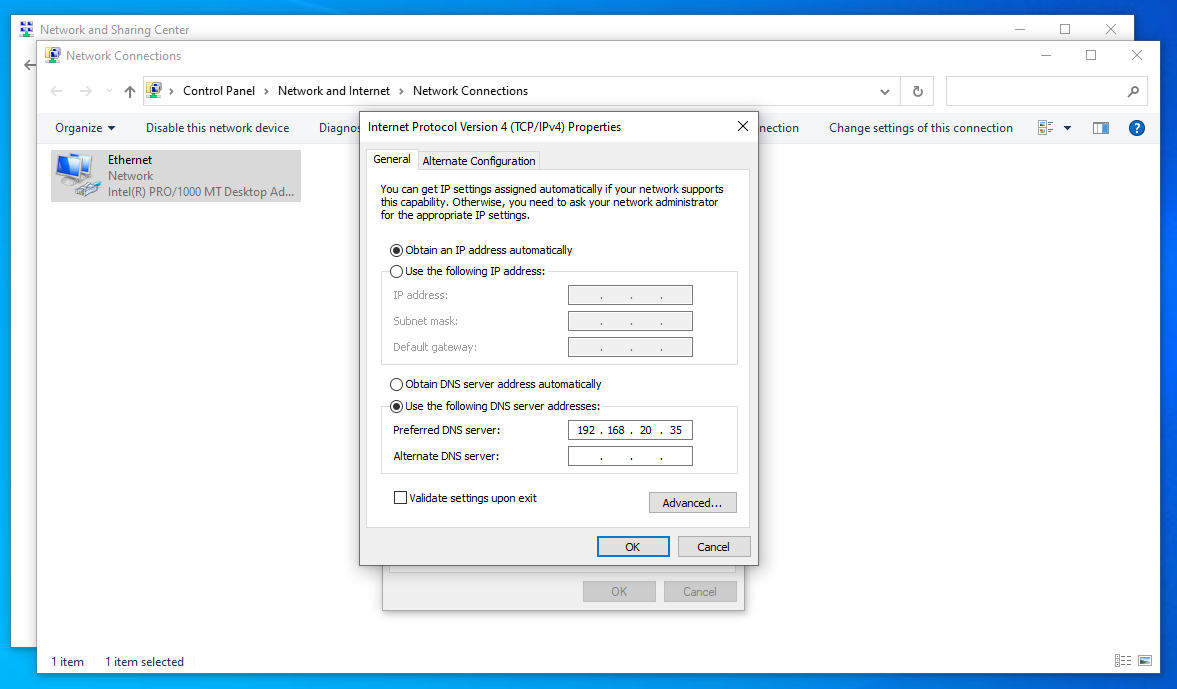Enable Validate settings upon exit checkbox

[x=401, y=498]
